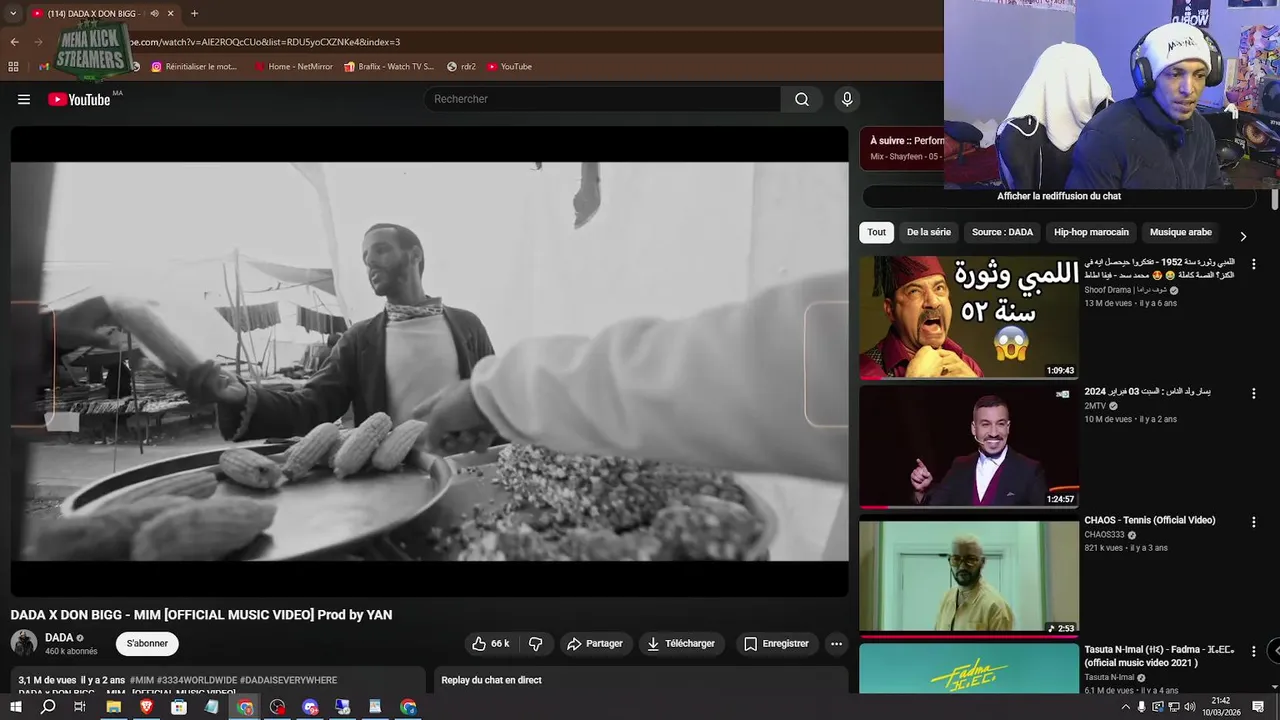The width and height of the screenshot is (1280, 720).
Task: Open CHAOS333 channel name
Action: click(1104, 535)
